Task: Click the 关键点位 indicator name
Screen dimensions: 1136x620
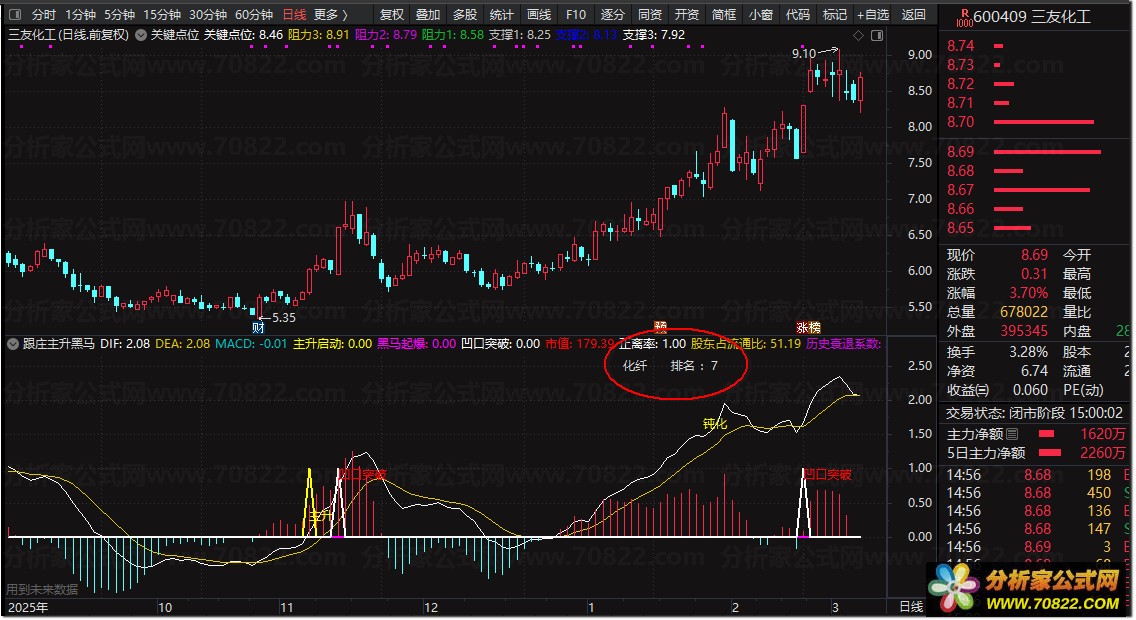Action: (x=175, y=35)
